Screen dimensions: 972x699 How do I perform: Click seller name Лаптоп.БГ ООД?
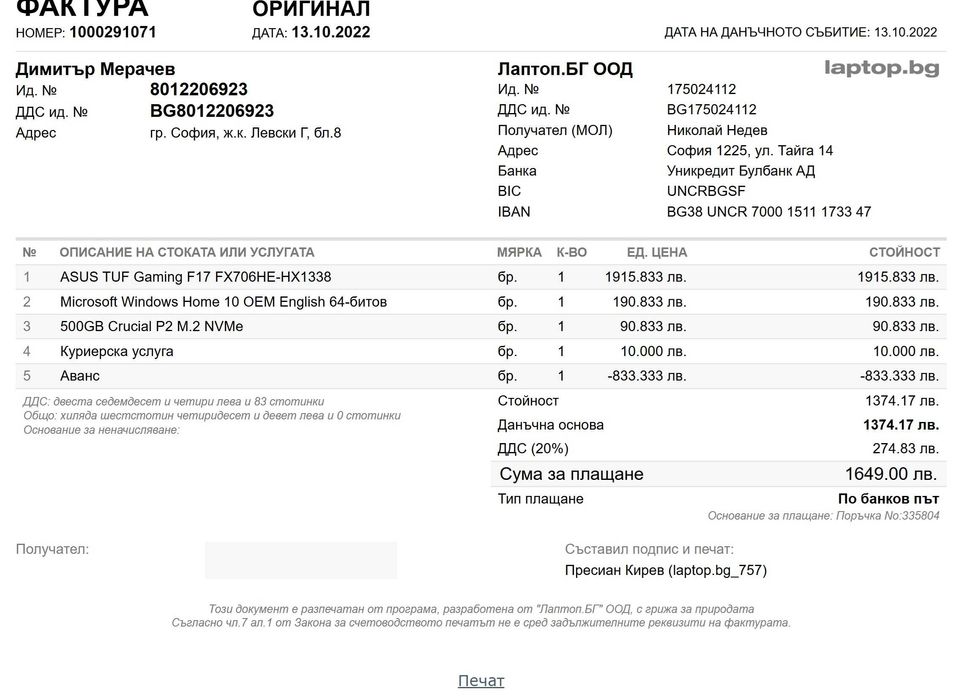coord(565,69)
